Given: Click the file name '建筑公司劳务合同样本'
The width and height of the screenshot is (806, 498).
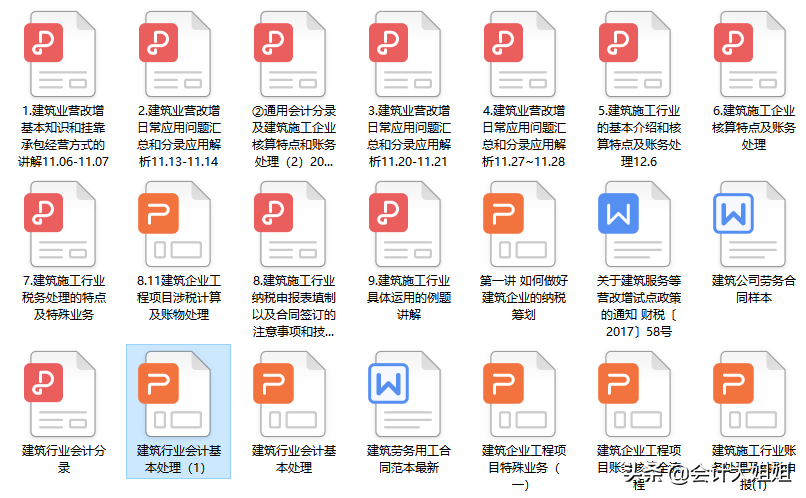Looking at the screenshot, I should (x=754, y=289).
